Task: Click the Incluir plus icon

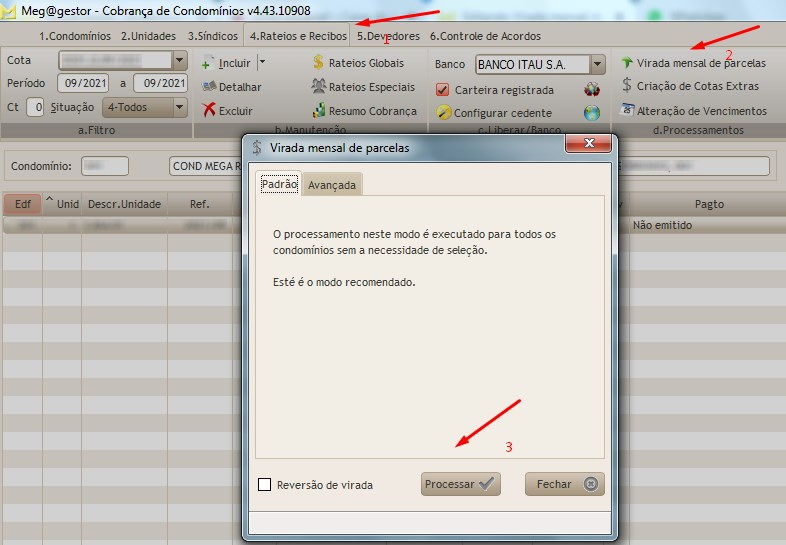Action: pos(208,62)
